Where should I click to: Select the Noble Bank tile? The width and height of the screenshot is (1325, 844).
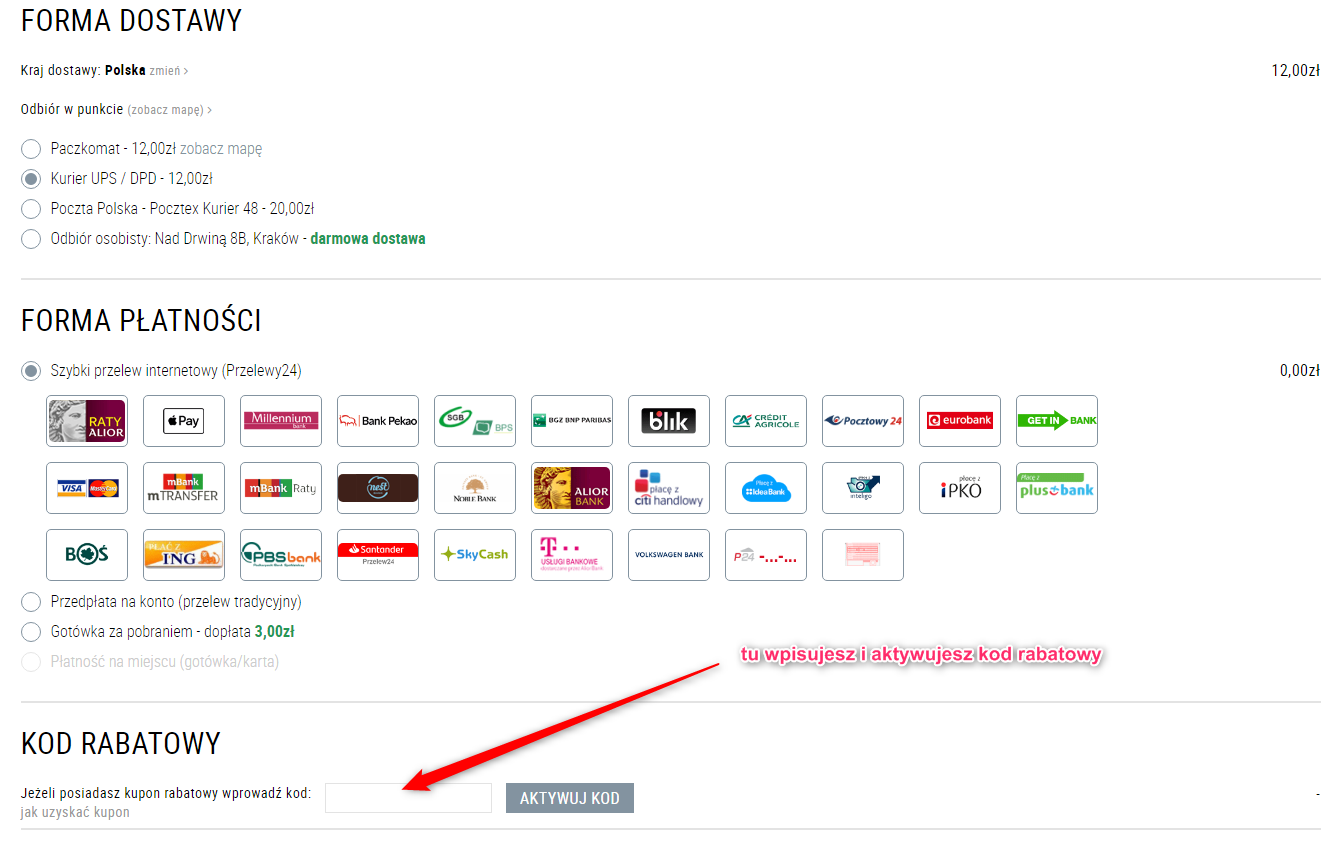(475, 488)
